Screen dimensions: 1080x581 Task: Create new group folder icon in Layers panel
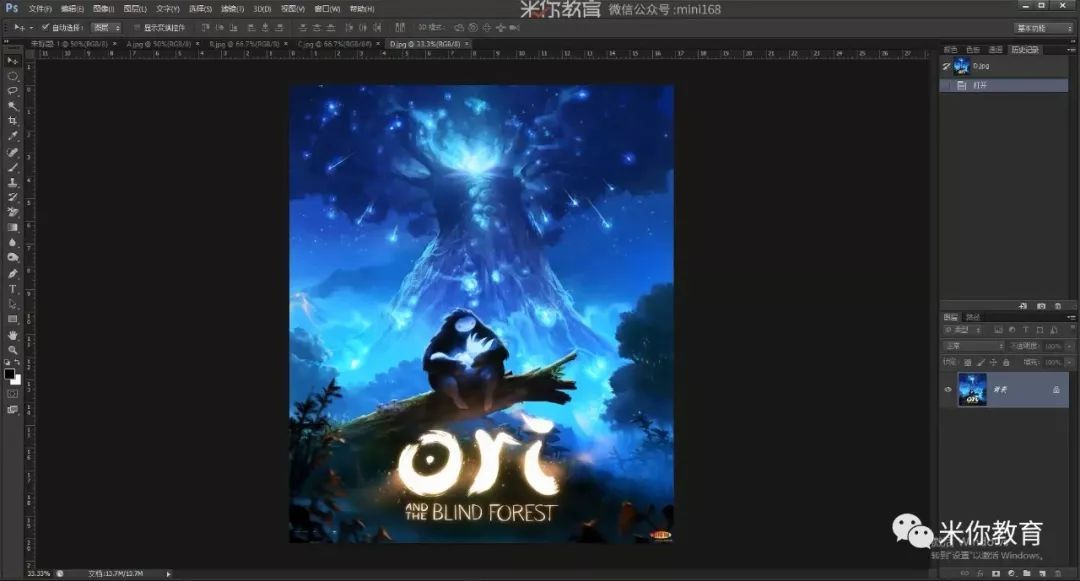click(1026, 573)
